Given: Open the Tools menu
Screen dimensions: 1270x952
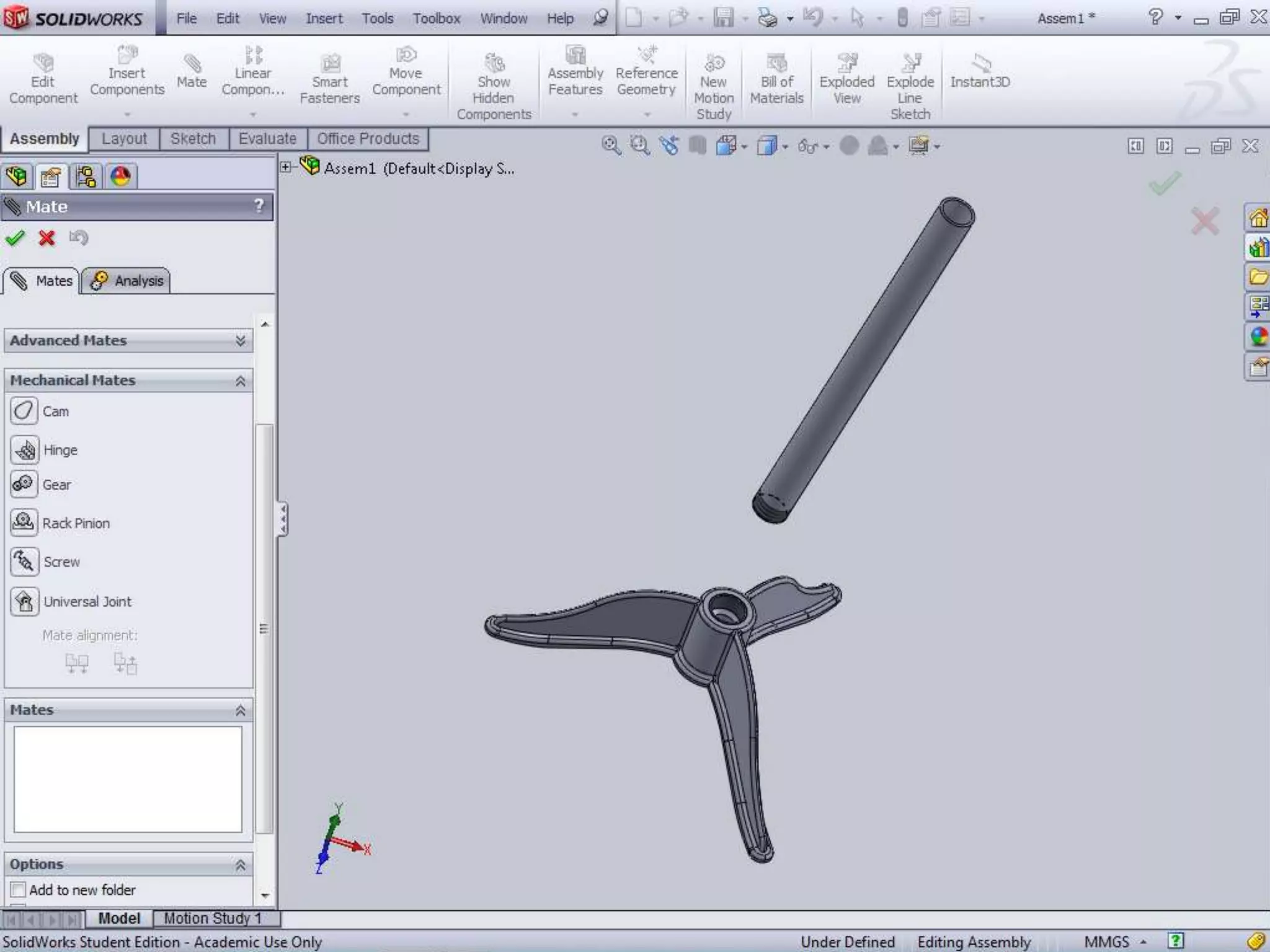Looking at the screenshot, I should (377, 19).
